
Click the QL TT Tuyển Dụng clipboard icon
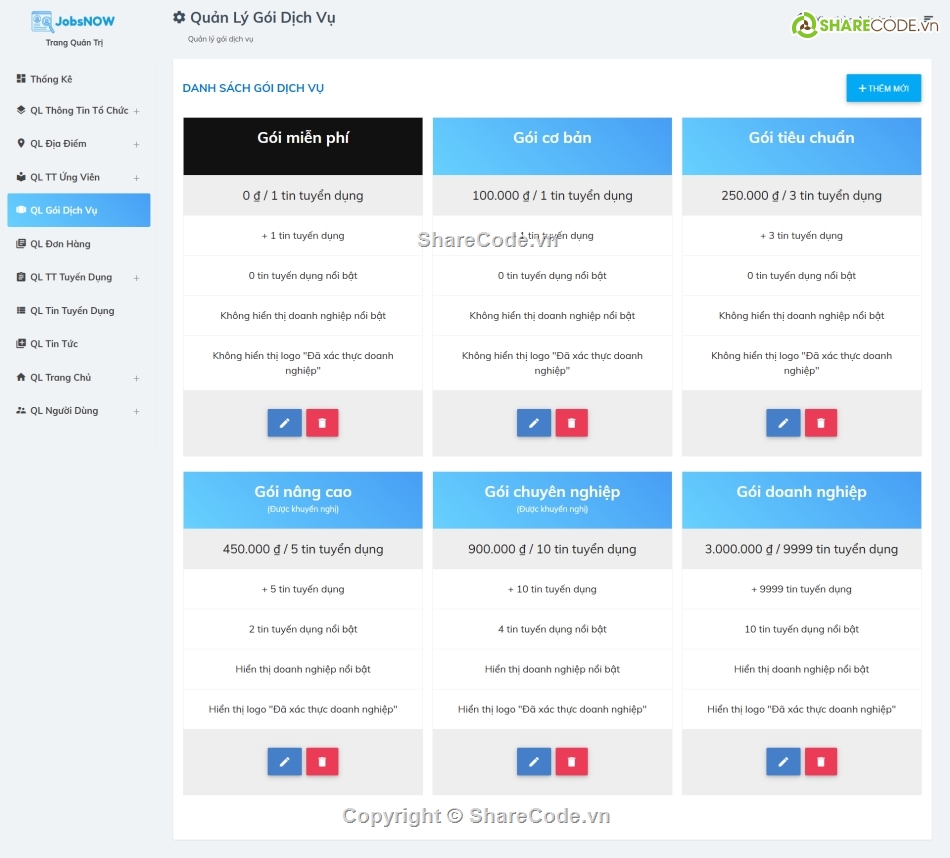click(x=21, y=277)
